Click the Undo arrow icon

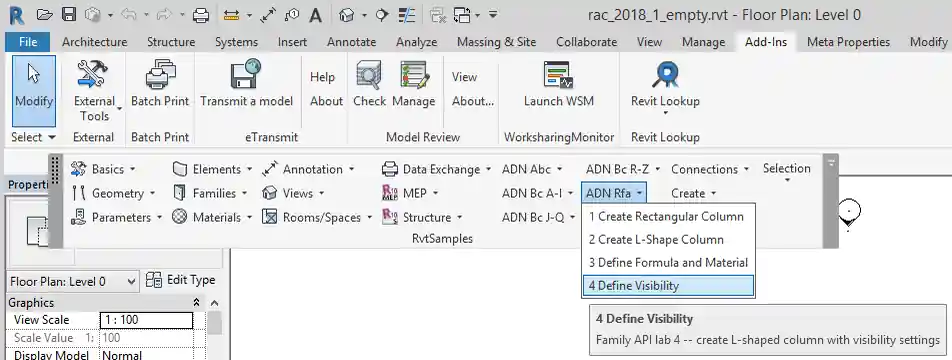(x=129, y=15)
